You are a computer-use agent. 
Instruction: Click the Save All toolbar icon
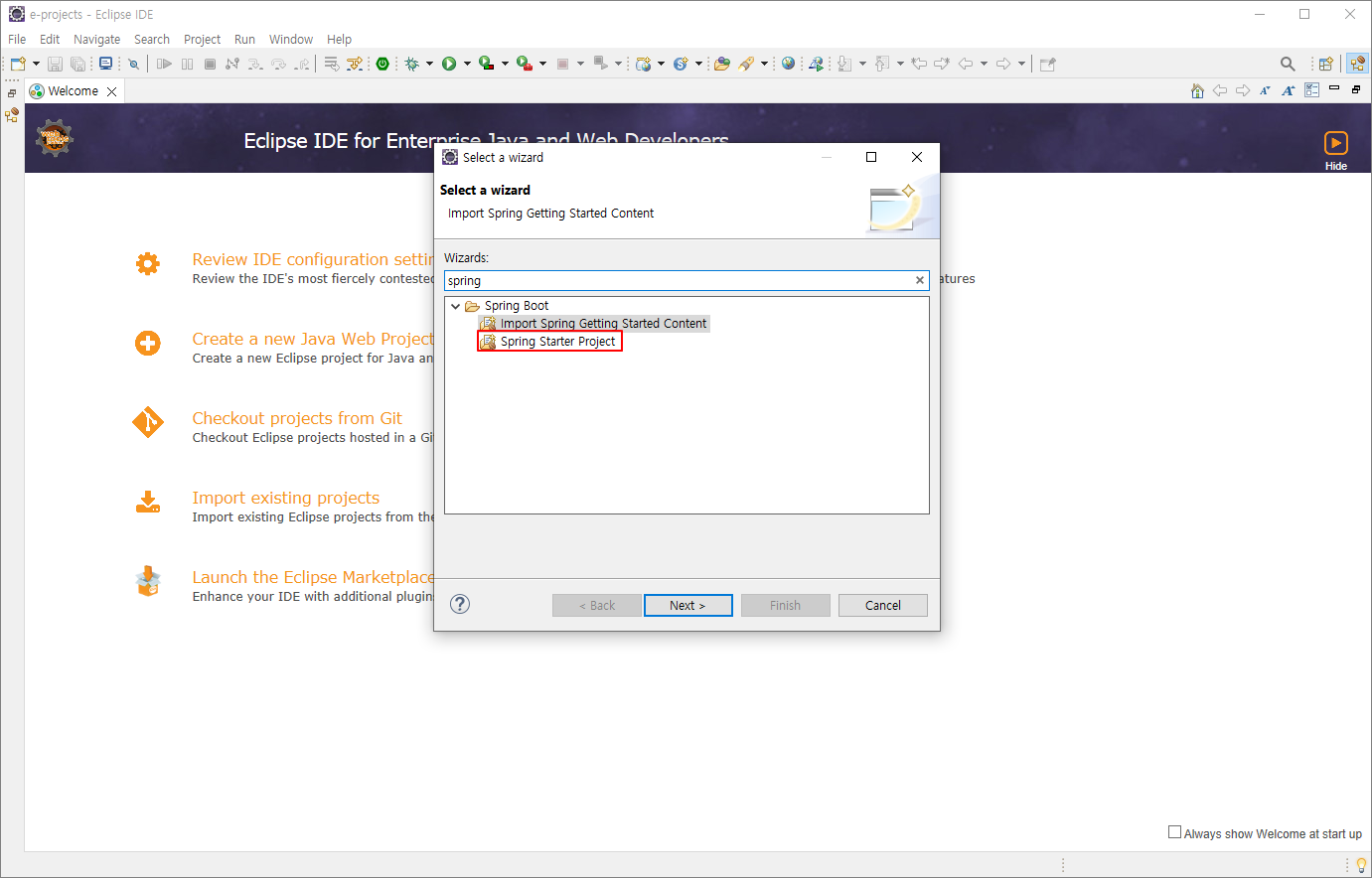(77, 64)
